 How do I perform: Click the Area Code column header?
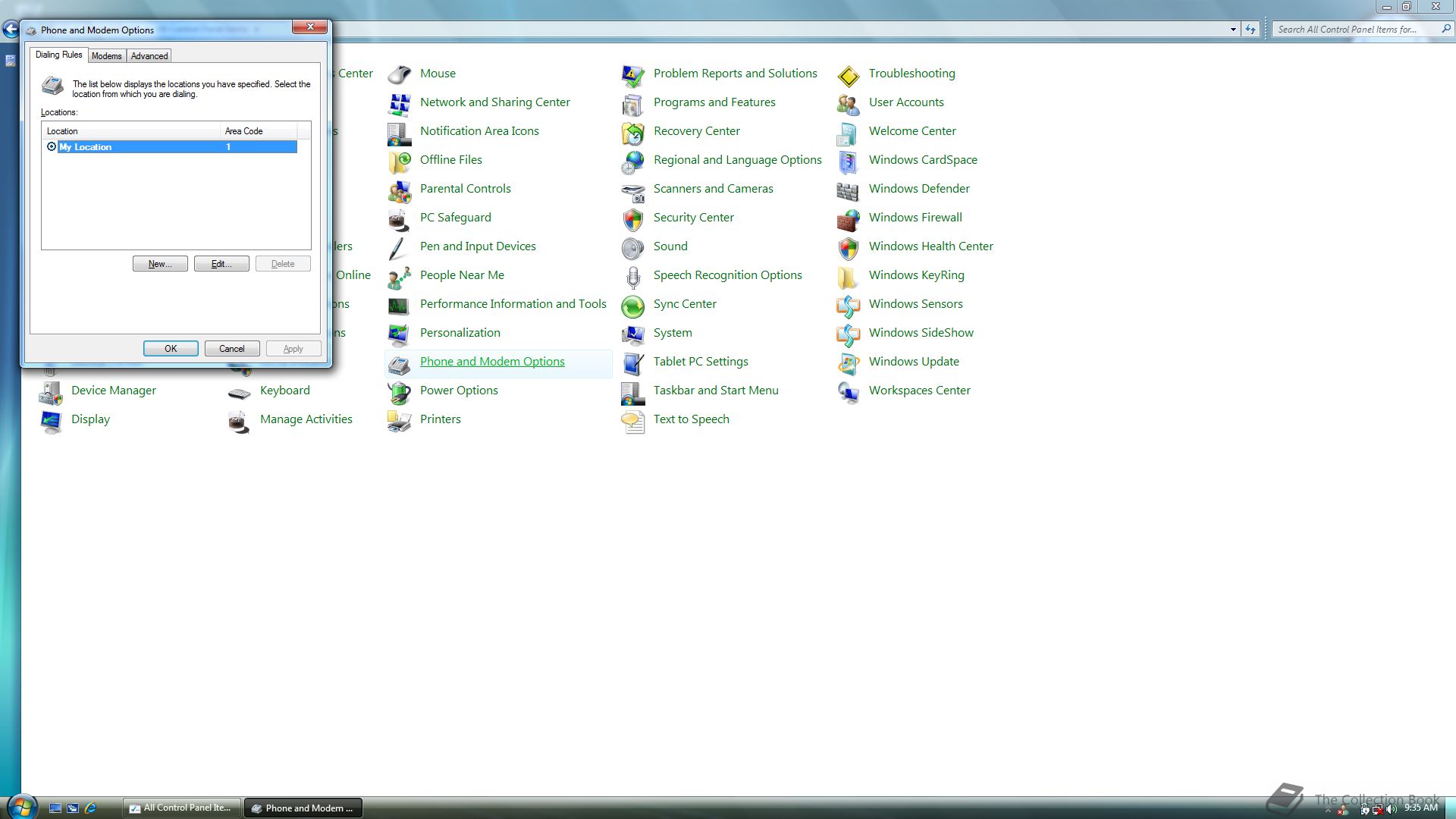pyautogui.click(x=259, y=131)
